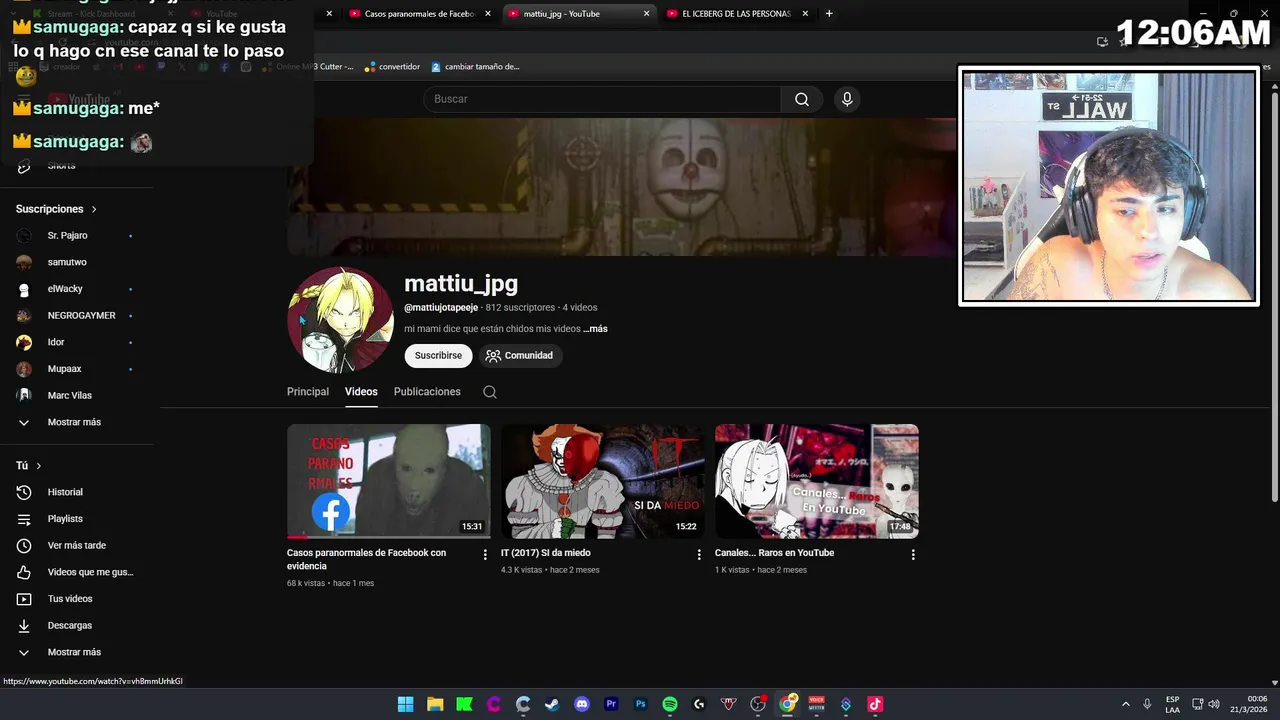
Task: Expand channel description with ...más
Action: pyautogui.click(x=595, y=329)
